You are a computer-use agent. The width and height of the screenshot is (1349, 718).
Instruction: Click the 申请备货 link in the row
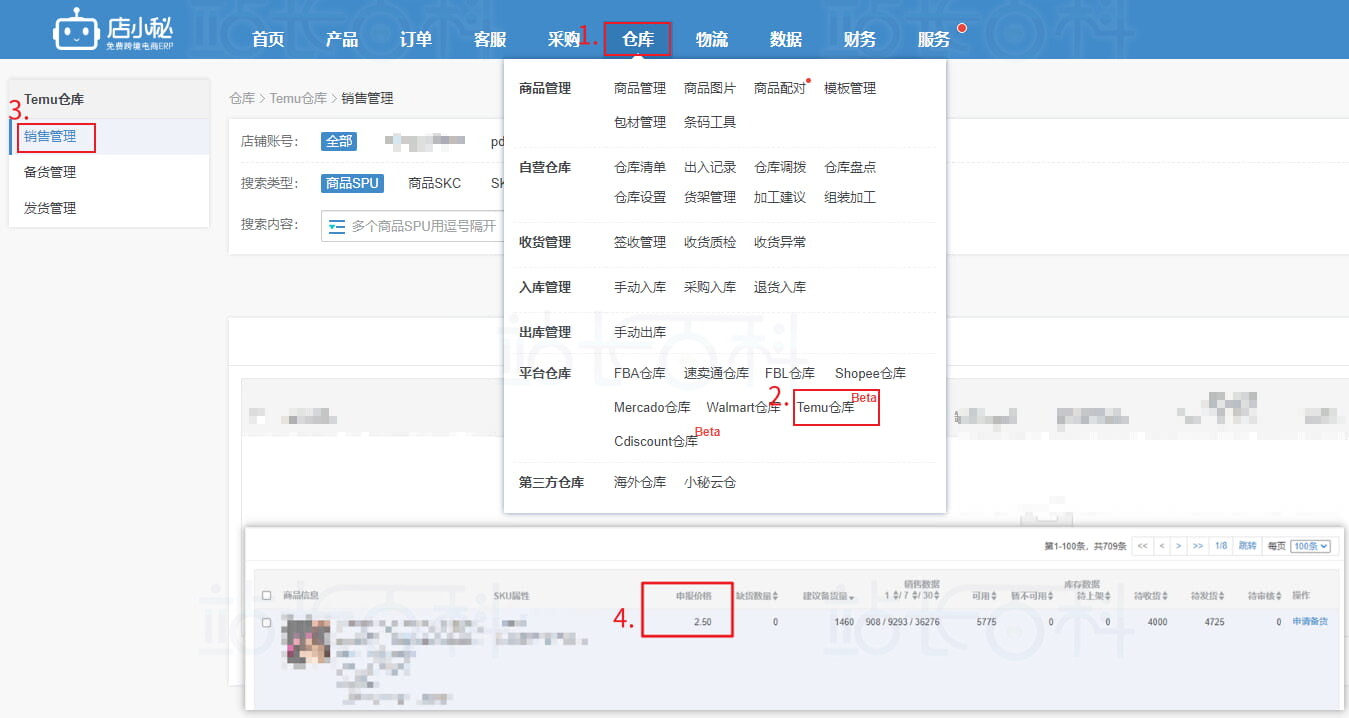(1309, 622)
